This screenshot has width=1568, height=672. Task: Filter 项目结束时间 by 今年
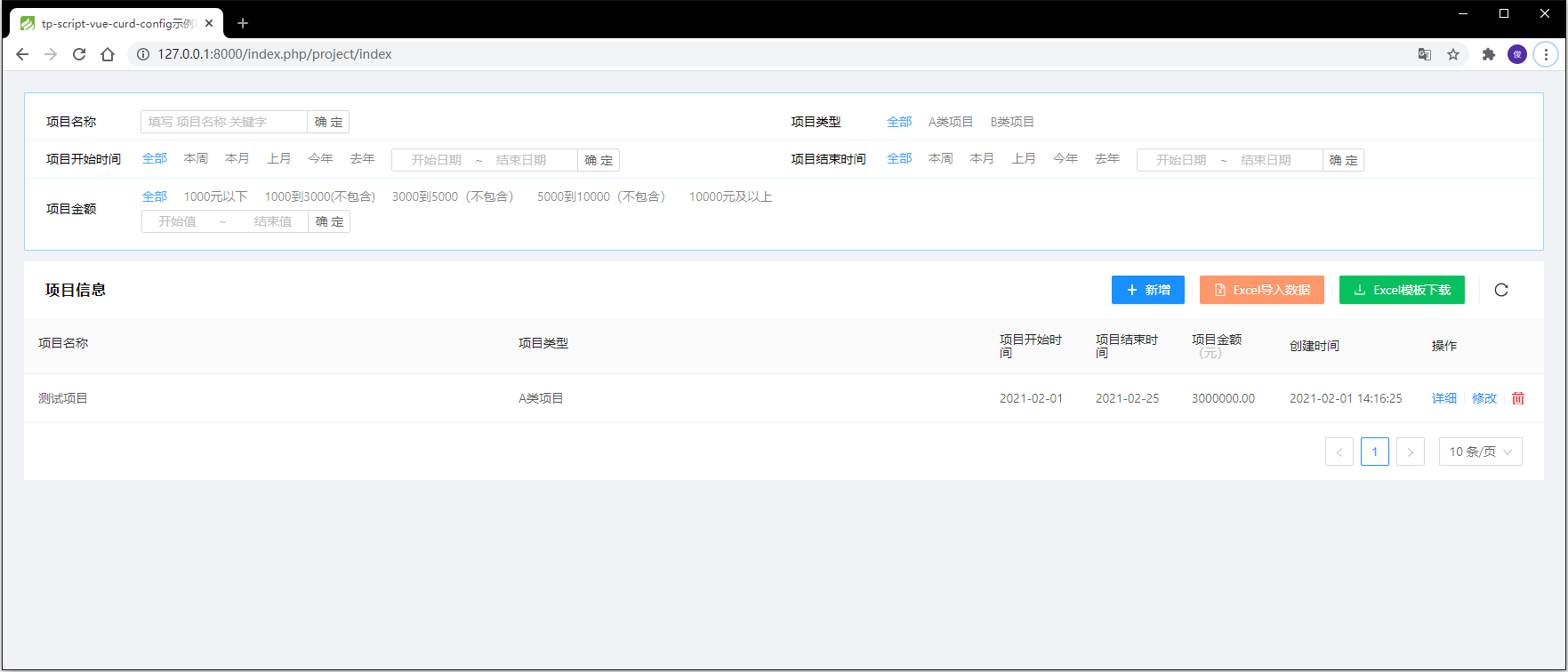pyautogui.click(x=1065, y=158)
